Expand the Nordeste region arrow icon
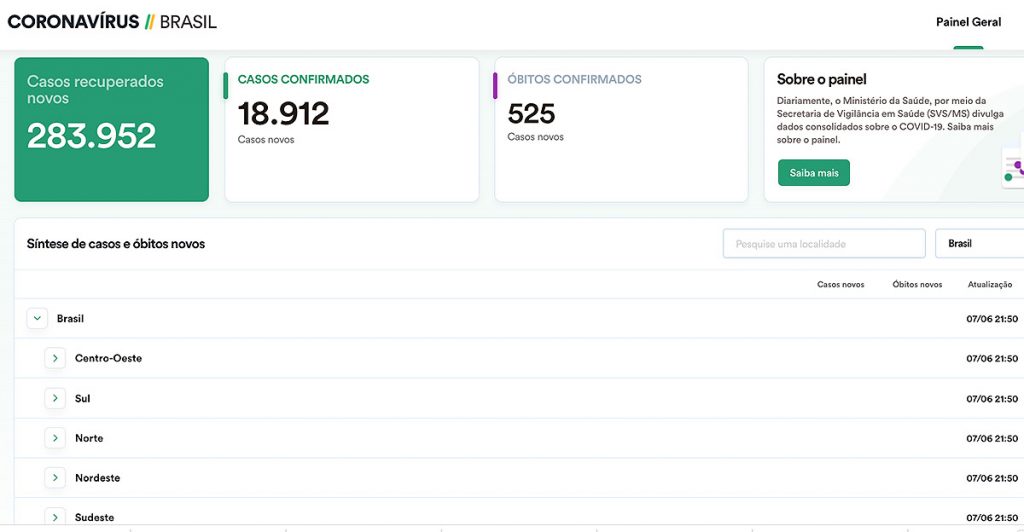 tap(55, 478)
